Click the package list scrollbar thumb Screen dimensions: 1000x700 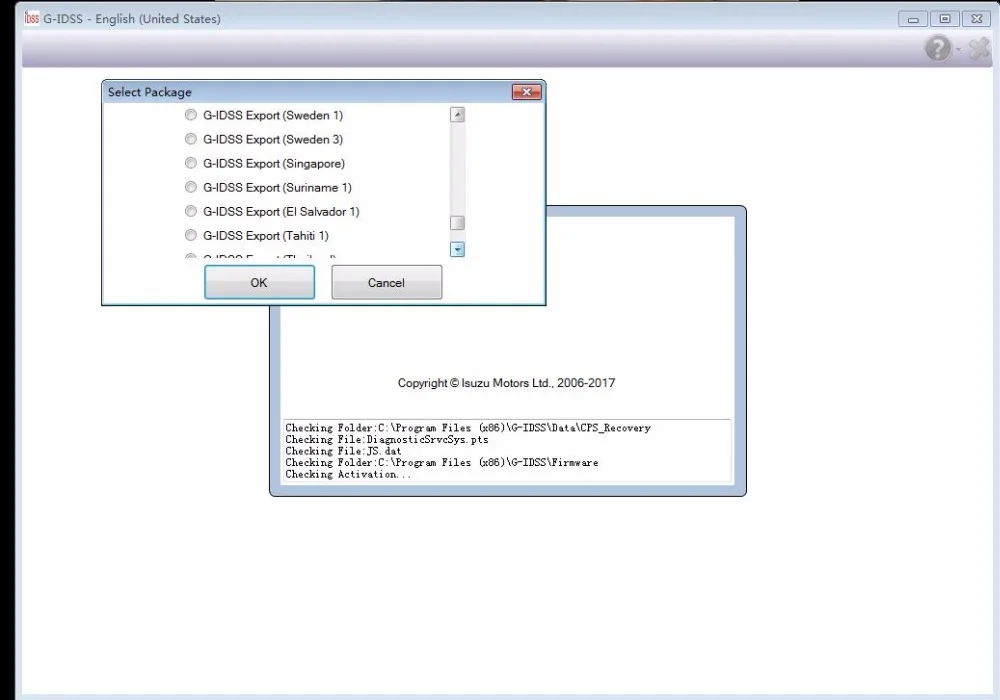coord(457,223)
